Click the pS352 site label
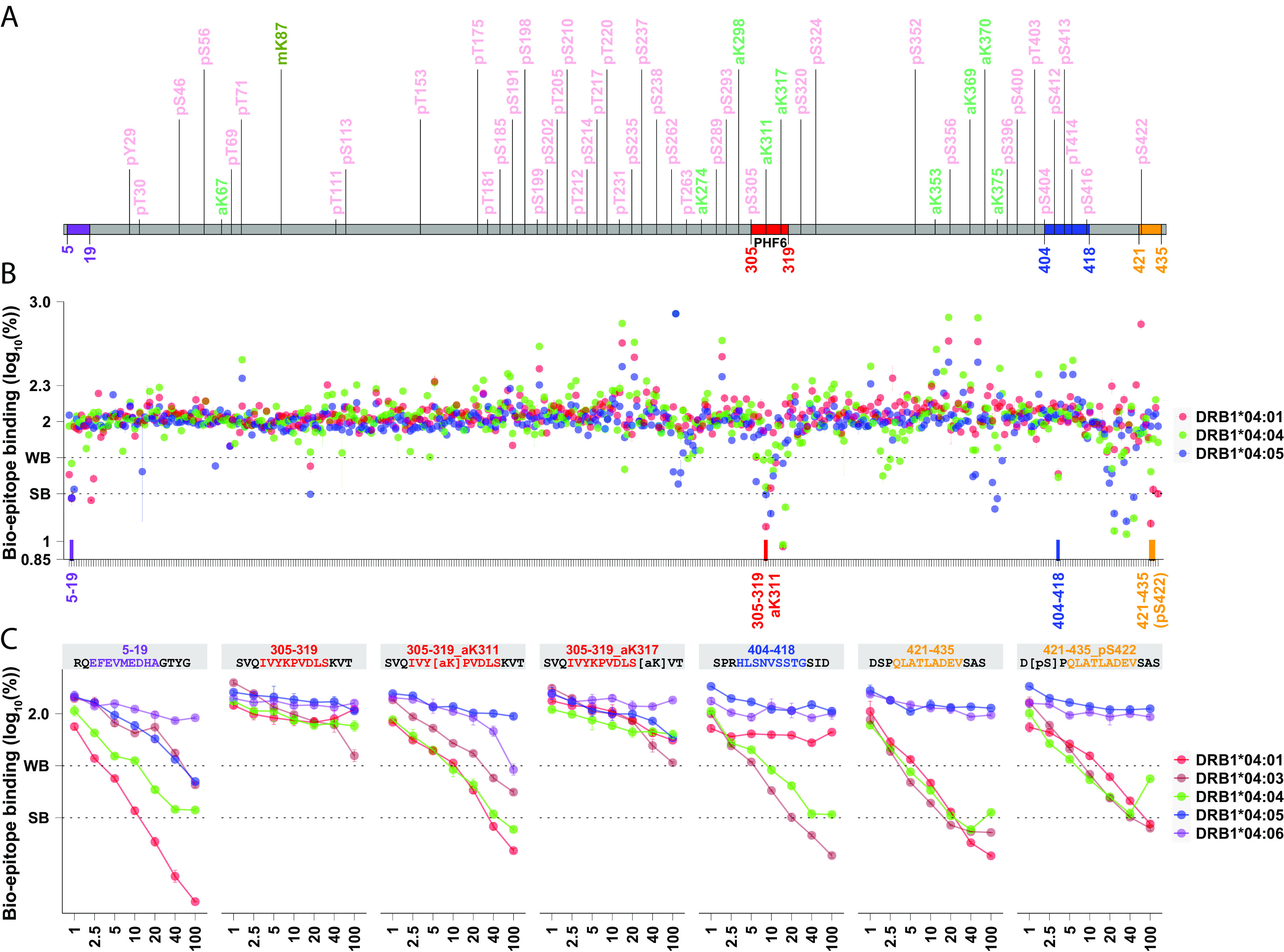Screen dimensions: 1284x952 point(916,42)
